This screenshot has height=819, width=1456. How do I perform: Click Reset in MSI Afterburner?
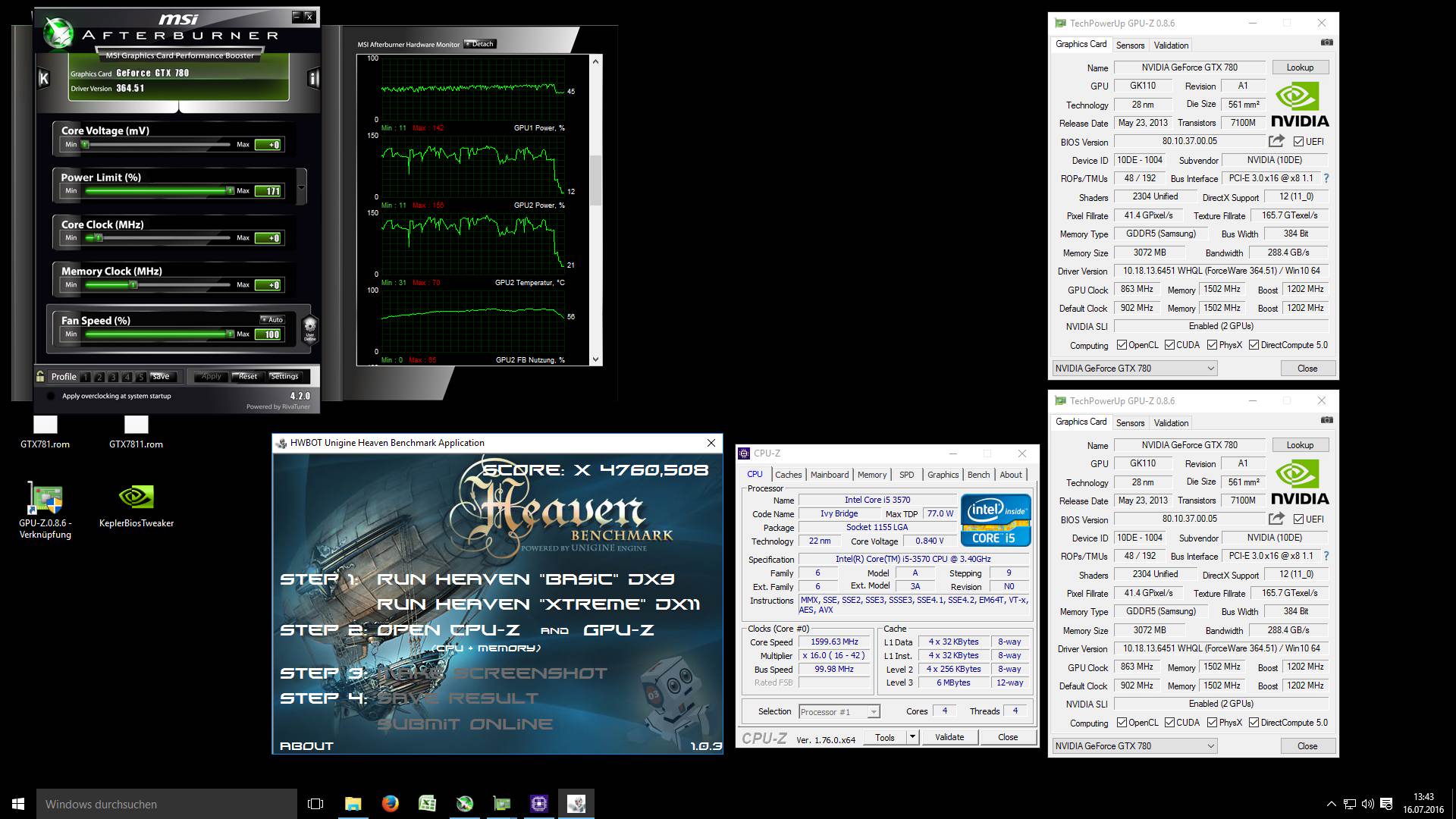coord(247,376)
